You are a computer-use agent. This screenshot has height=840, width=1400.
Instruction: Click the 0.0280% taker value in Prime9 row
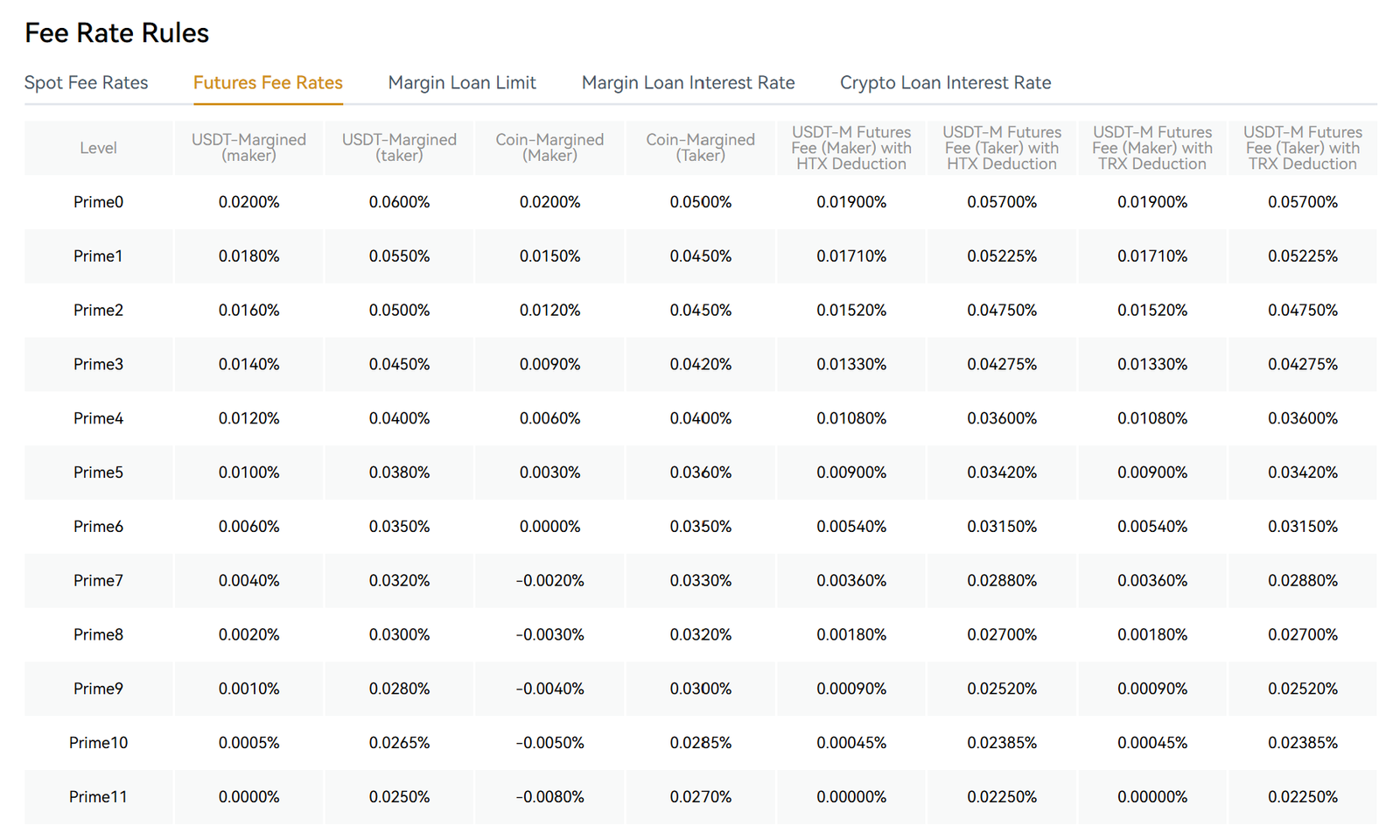[x=399, y=689]
